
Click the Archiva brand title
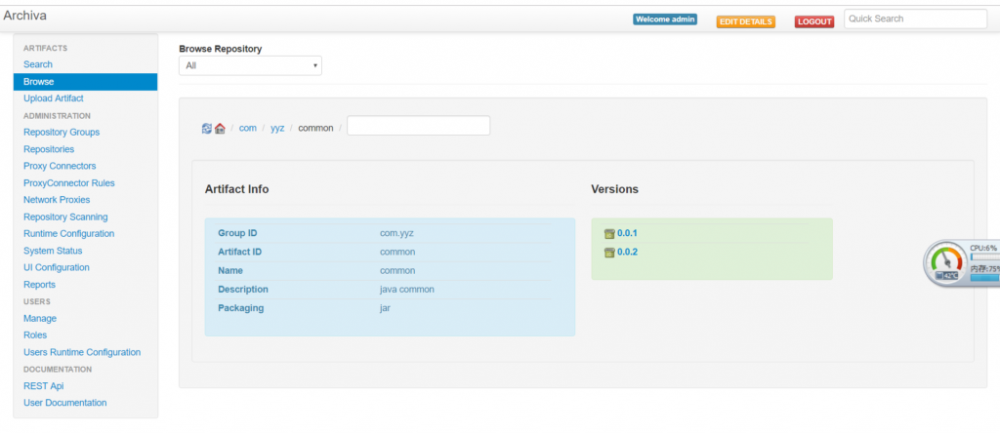[25, 16]
